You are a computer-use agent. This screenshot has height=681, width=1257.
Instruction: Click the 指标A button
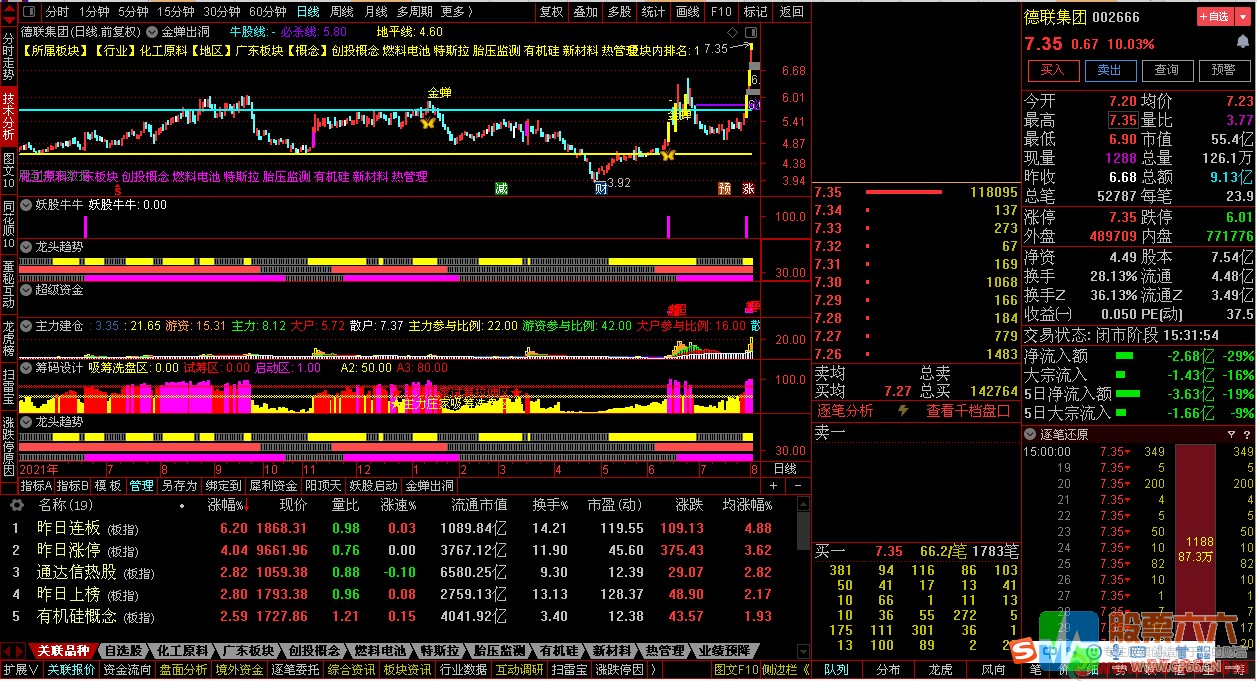click(37, 485)
